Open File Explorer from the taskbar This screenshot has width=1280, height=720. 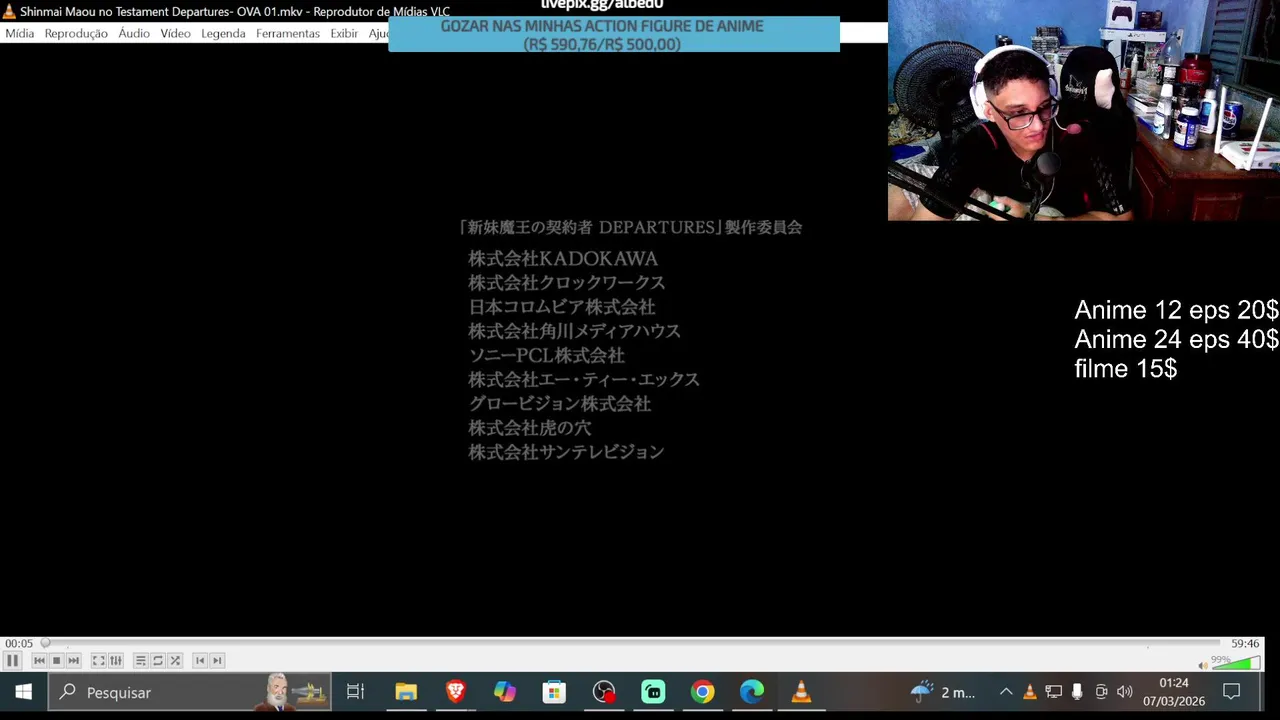pyautogui.click(x=406, y=692)
